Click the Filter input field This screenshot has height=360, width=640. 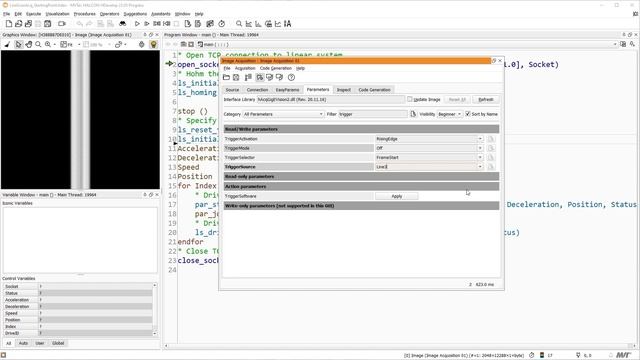[x=372, y=114]
